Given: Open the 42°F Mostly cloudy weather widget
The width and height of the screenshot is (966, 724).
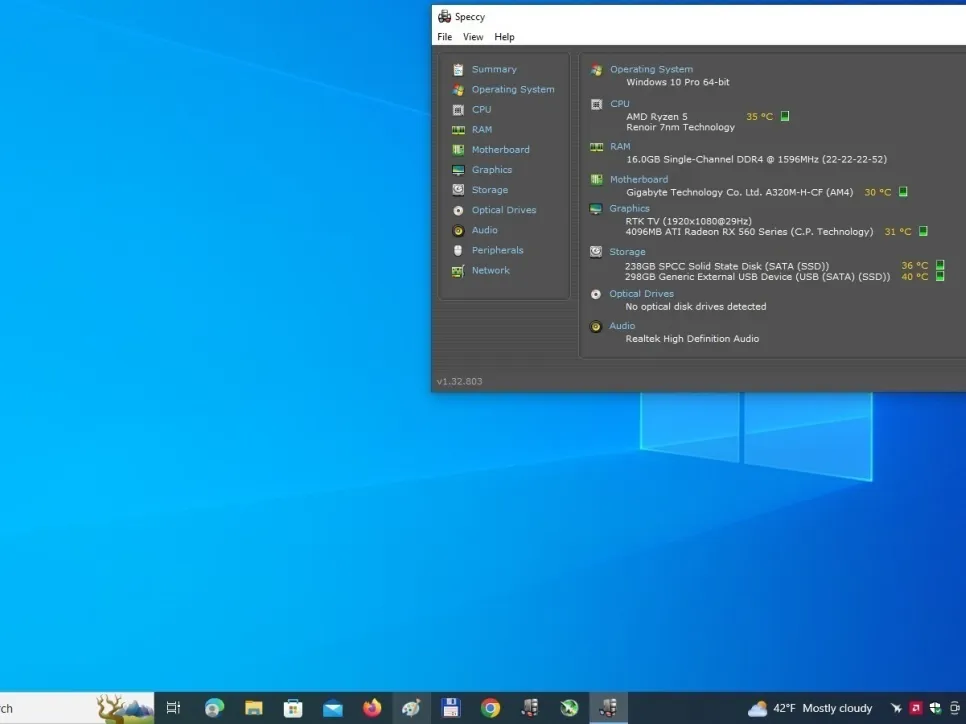Looking at the screenshot, I should click(810, 708).
